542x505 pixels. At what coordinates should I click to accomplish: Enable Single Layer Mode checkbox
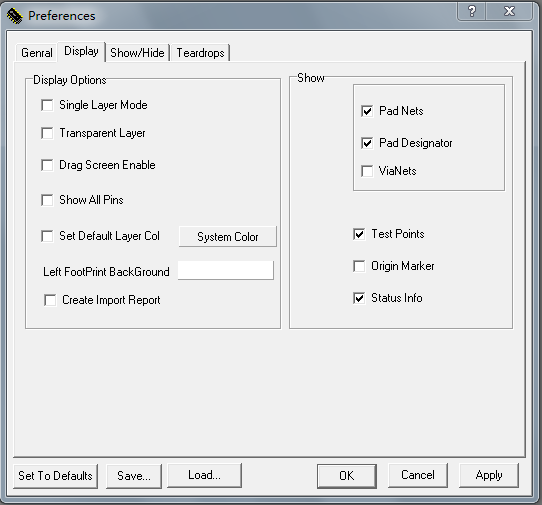pyautogui.click(x=47, y=105)
